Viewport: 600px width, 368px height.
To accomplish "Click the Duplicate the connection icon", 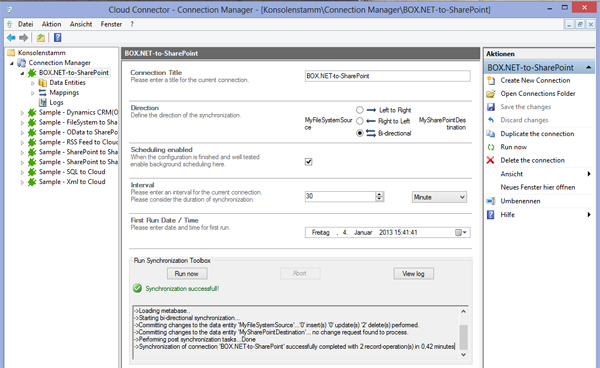I will point(491,134).
